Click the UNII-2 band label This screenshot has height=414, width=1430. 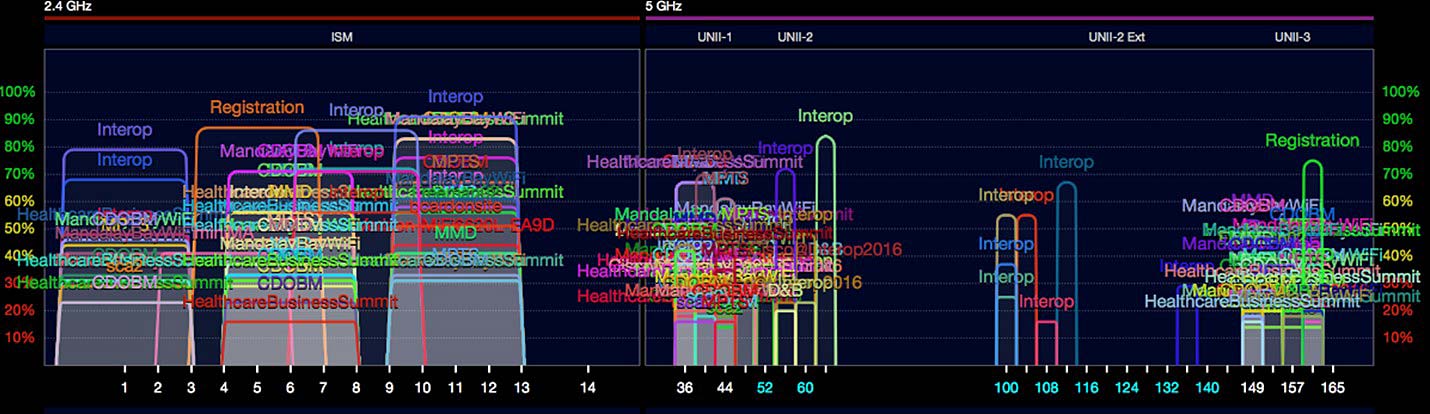pyautogui.click(x=795, y=37)
